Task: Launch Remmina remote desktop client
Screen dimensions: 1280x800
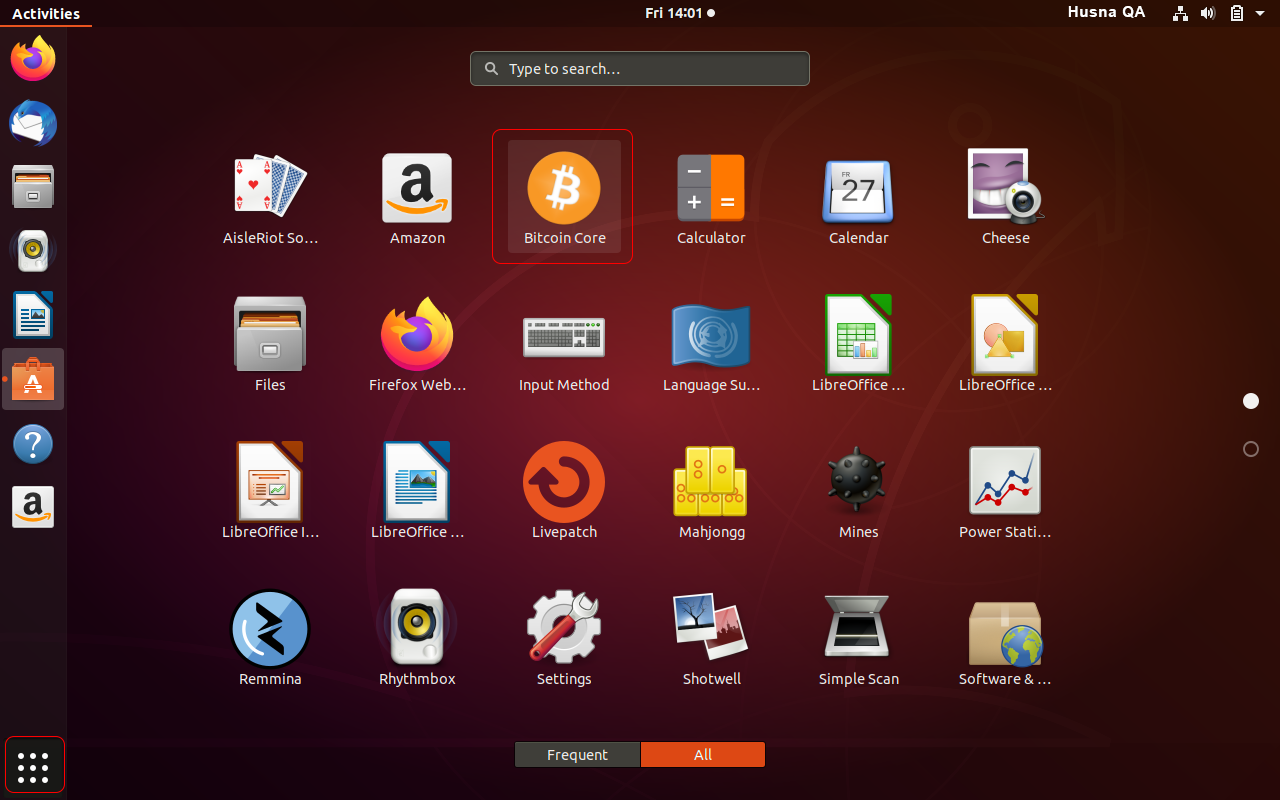Action: click(270, 639)
